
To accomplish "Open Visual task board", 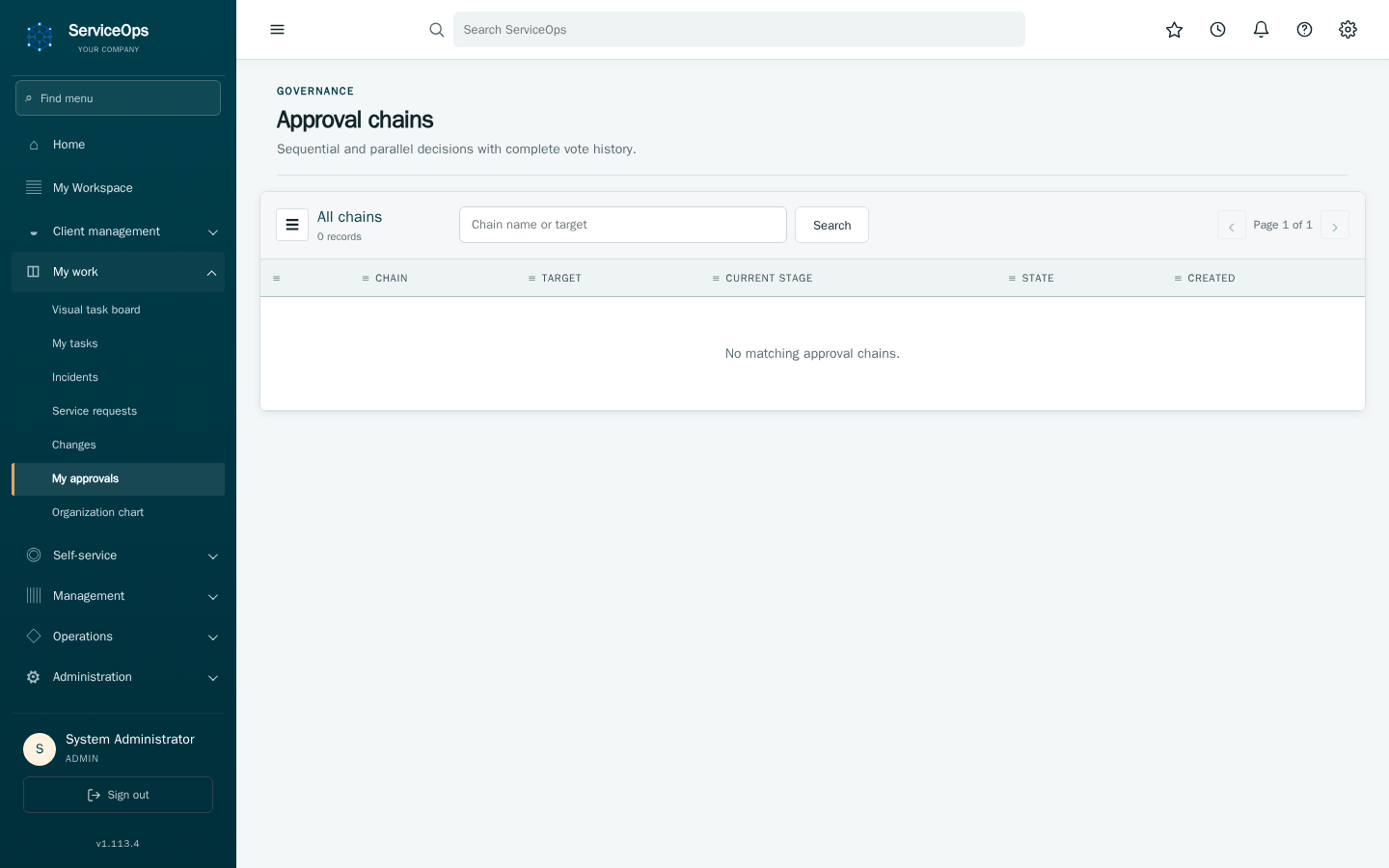I will (x=118, y=310).
